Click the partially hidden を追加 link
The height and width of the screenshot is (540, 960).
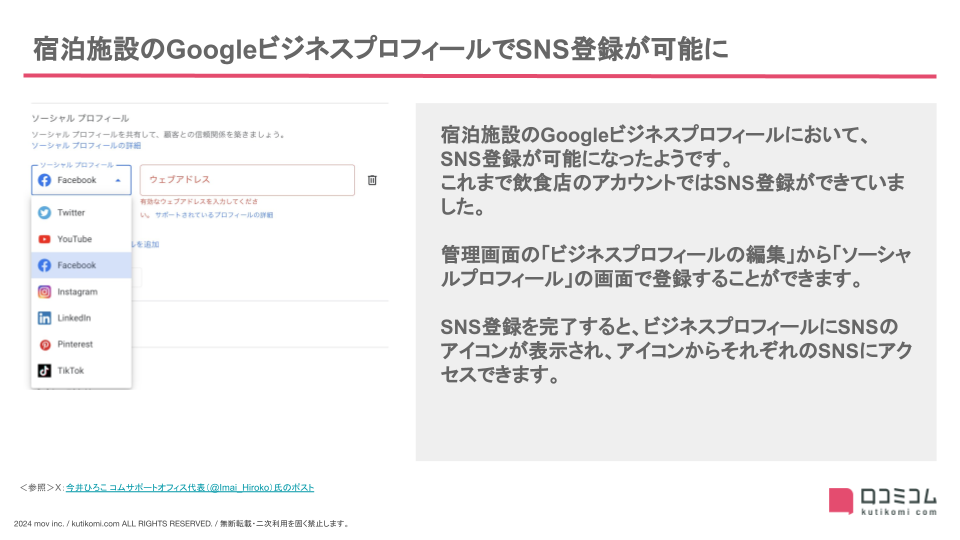[147, 244]
